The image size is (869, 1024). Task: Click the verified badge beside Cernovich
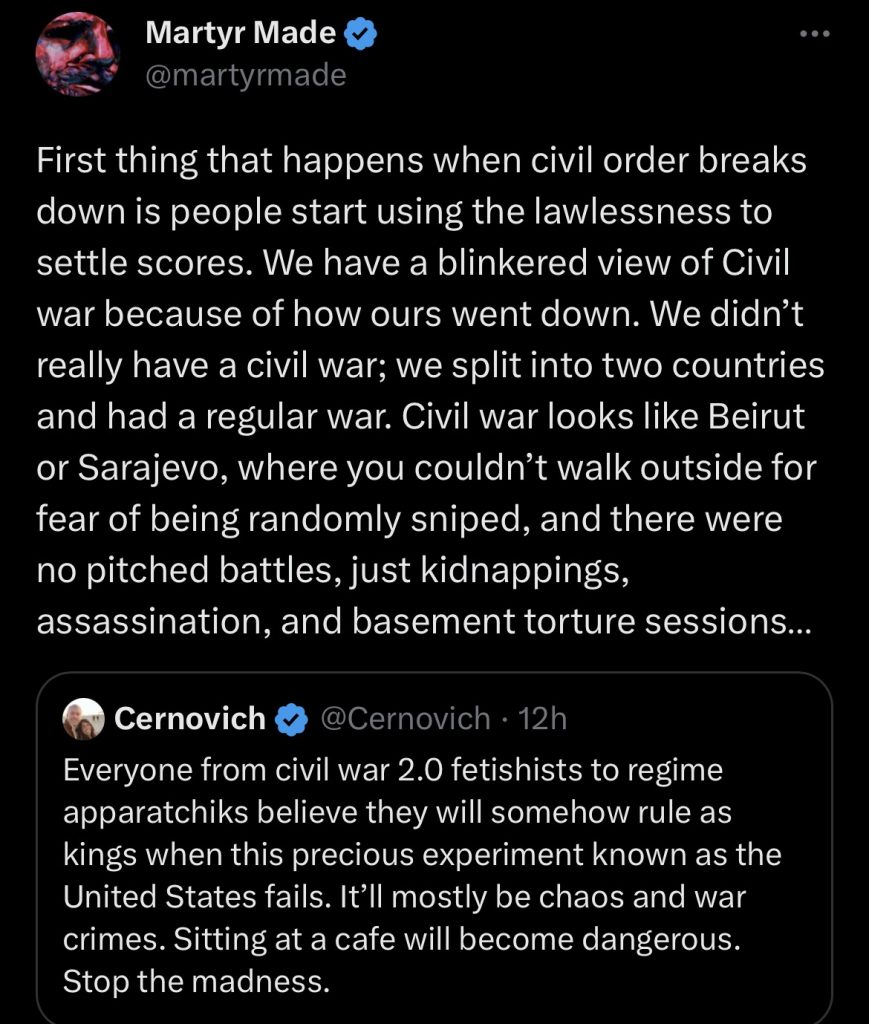(291, 719)
